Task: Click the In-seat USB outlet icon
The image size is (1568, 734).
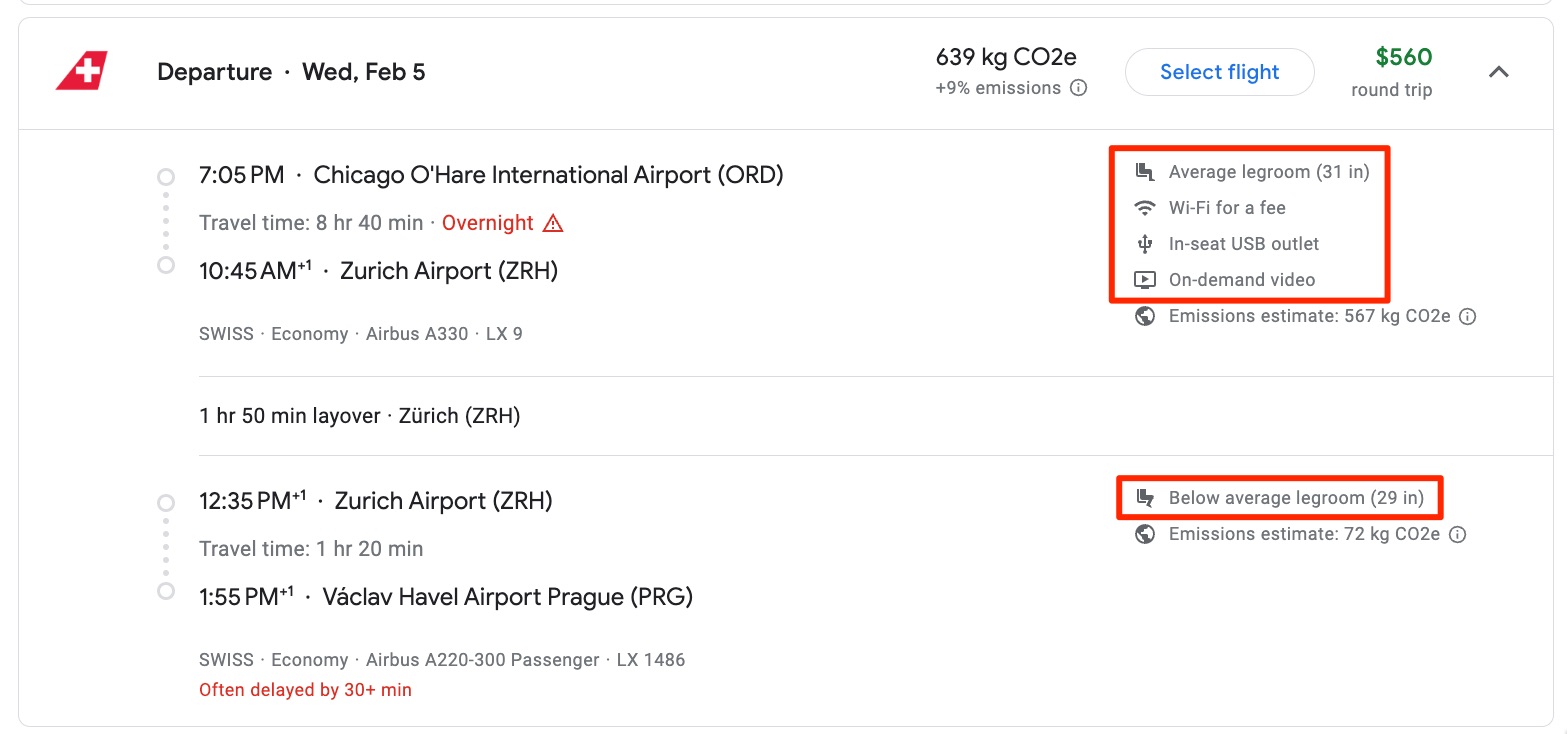Action: [x=1144, y=243]
